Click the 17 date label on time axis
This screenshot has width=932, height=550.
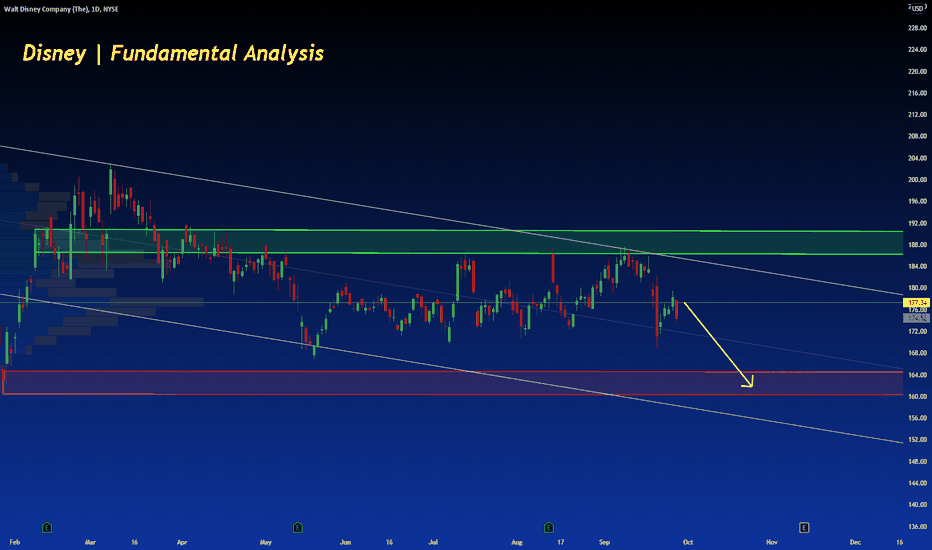pos(561,542)
